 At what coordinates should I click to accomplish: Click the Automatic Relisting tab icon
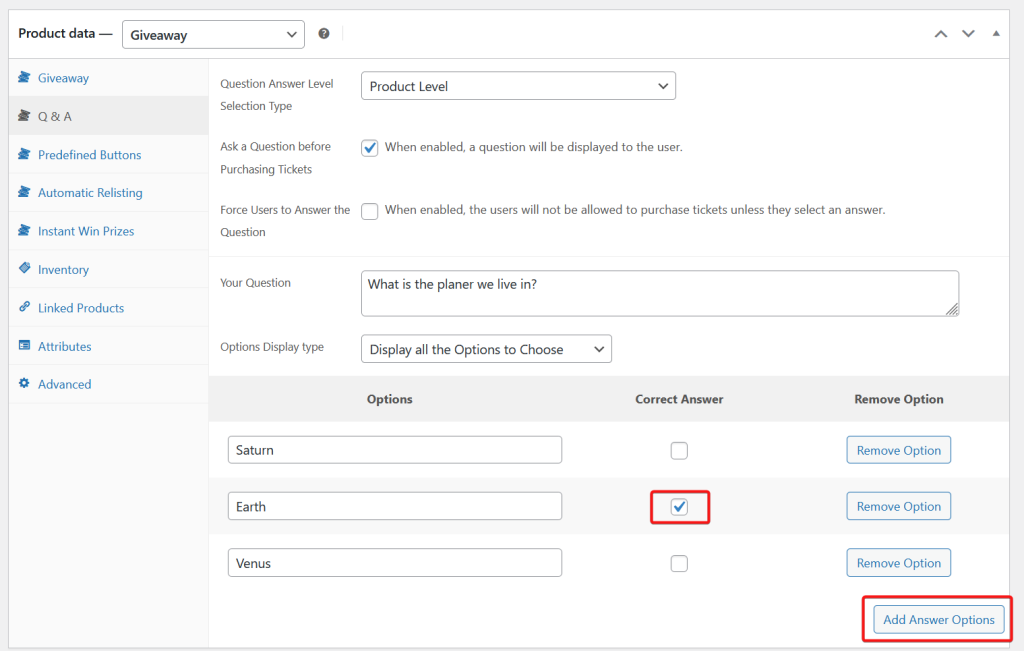click(25, 193)
